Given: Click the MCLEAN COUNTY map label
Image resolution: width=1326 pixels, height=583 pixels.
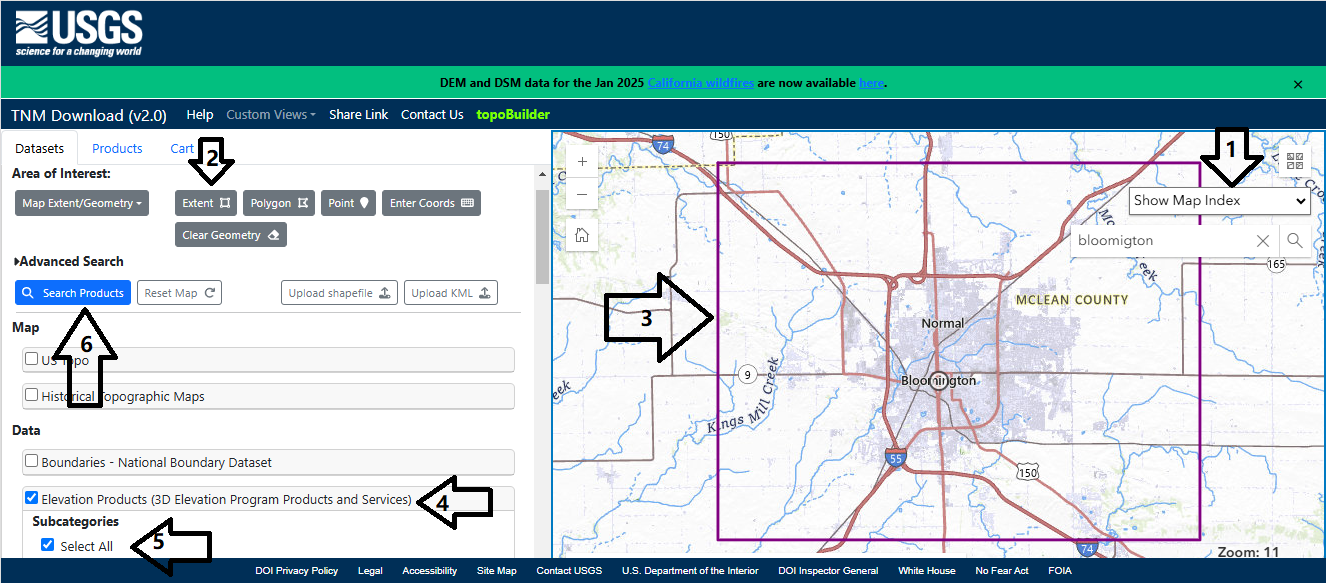Looking at the screenshot, I should tap(1071, 300).
